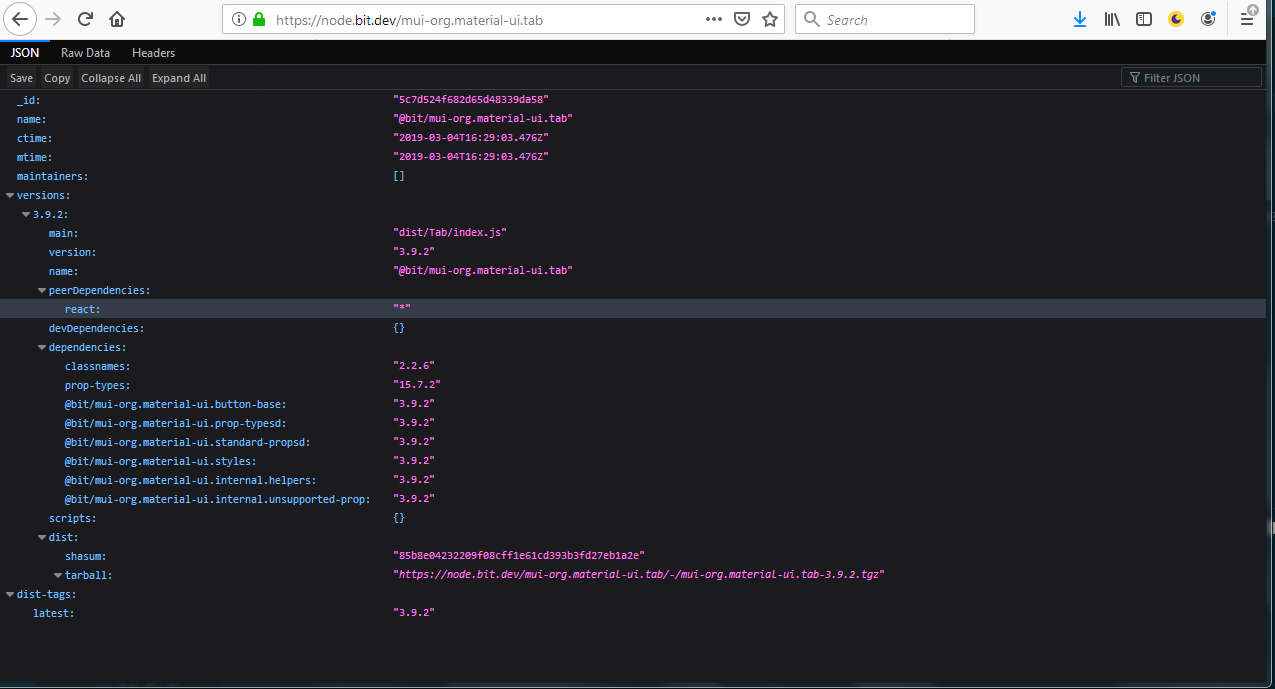
Task: Open the Downloads panel
Action: click(1080, 19)
